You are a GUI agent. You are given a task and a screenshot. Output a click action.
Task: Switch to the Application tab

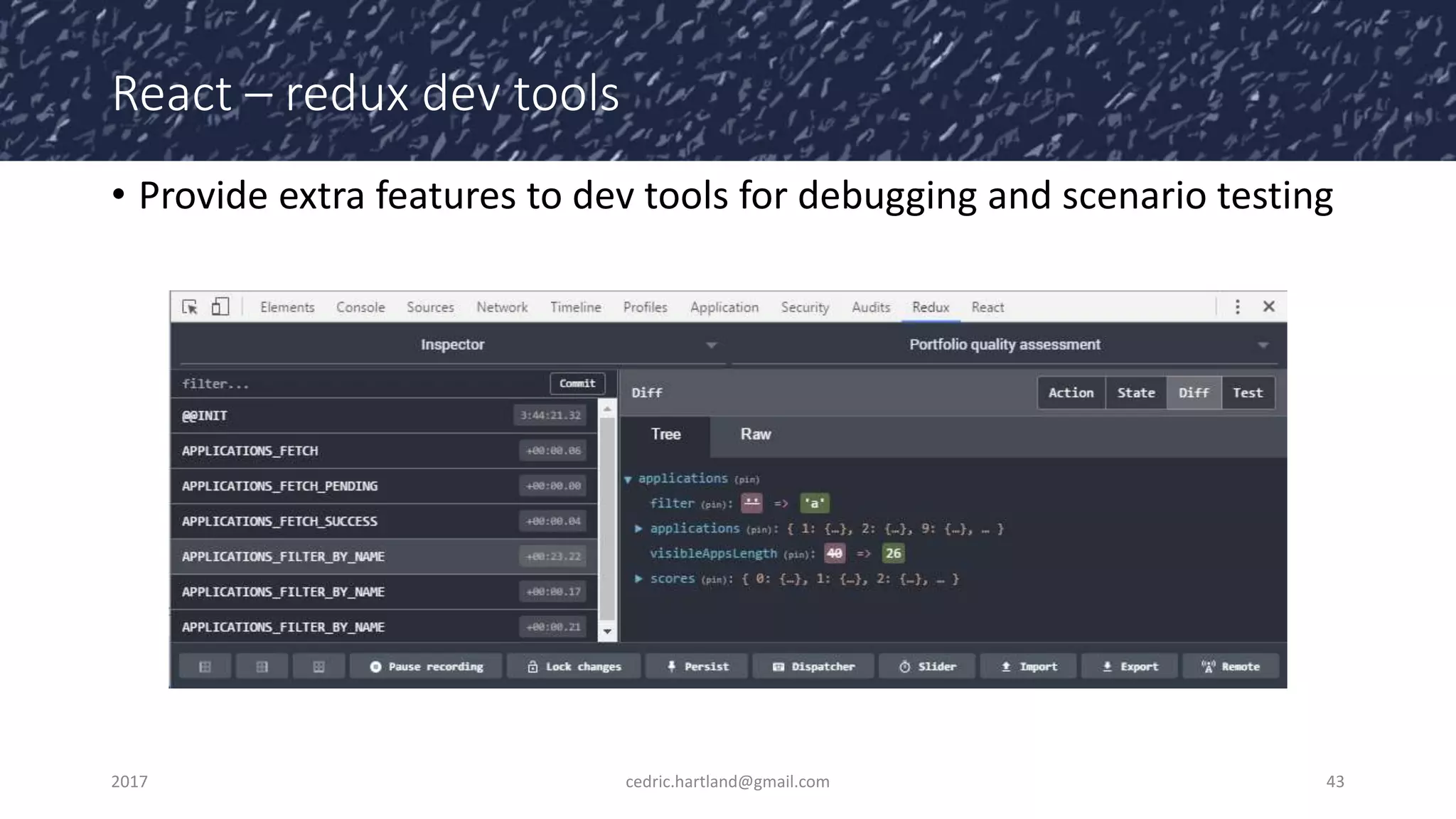(x=724, y=307)
